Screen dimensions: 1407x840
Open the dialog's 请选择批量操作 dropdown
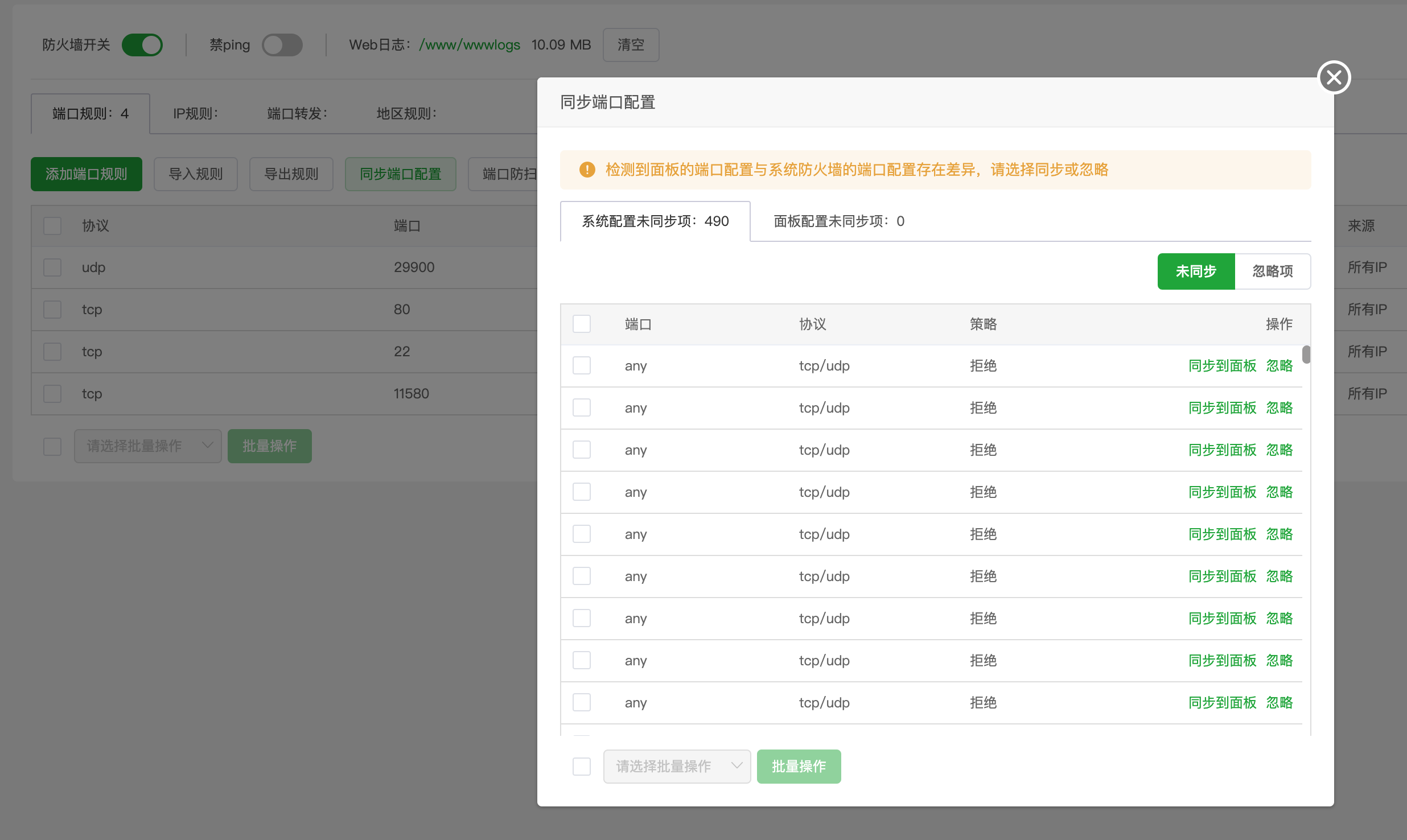(677, 766)
